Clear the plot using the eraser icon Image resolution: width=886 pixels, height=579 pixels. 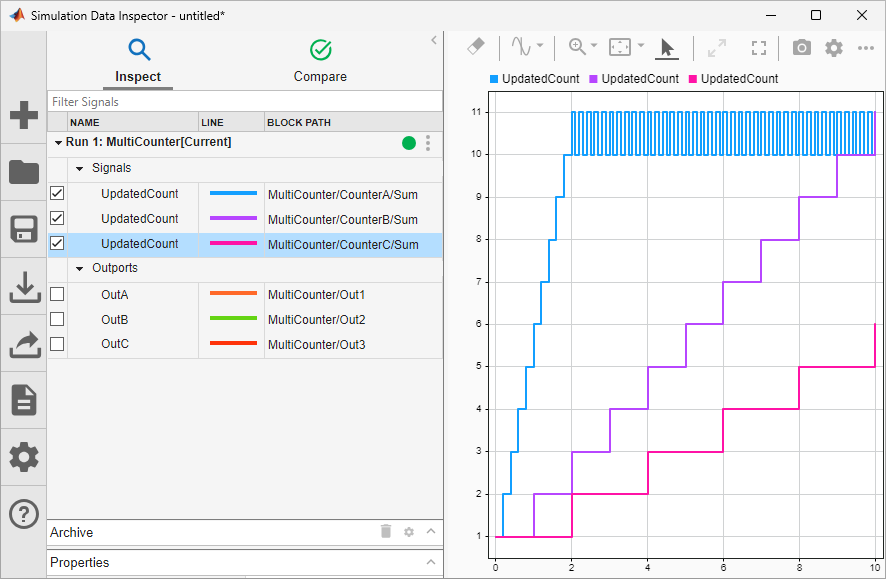[475, 47]
